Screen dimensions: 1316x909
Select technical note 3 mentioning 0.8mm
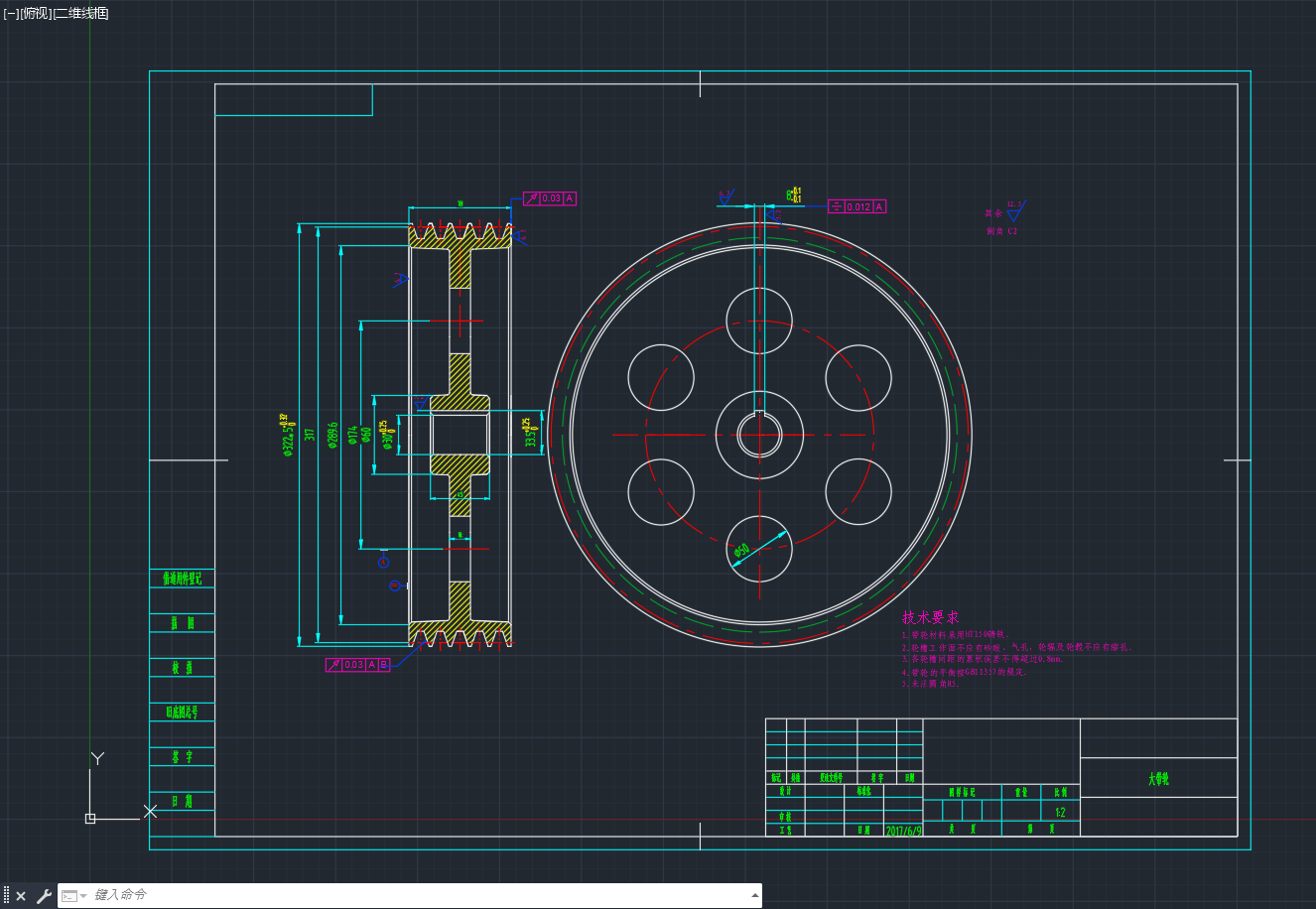pos(983,659)
